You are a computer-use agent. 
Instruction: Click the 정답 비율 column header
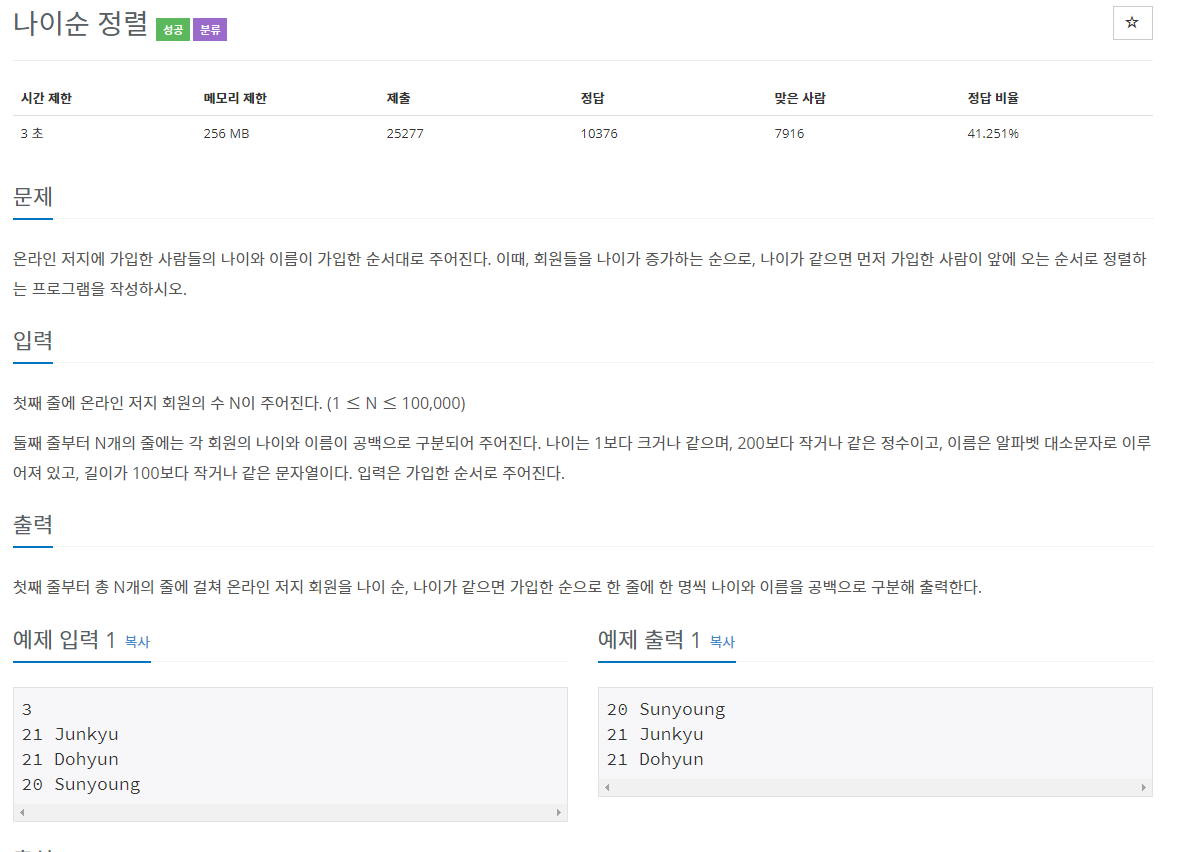993,98
